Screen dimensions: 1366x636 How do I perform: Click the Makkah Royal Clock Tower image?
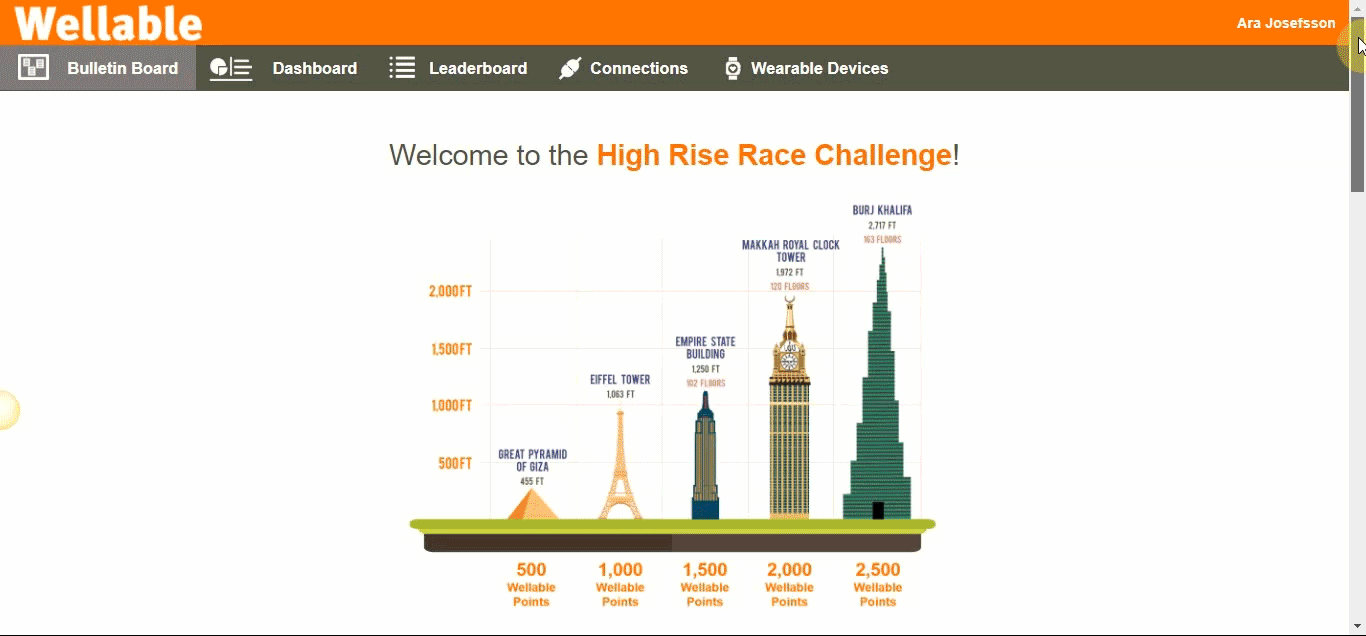[789, 408]
